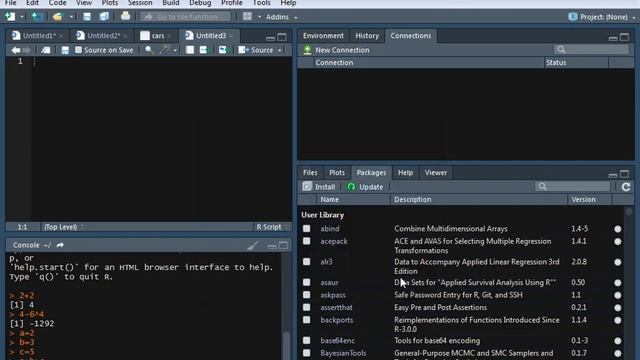The image size is (640, 360).
Task: Open the Session menu
Action: (x=140, y=3)
